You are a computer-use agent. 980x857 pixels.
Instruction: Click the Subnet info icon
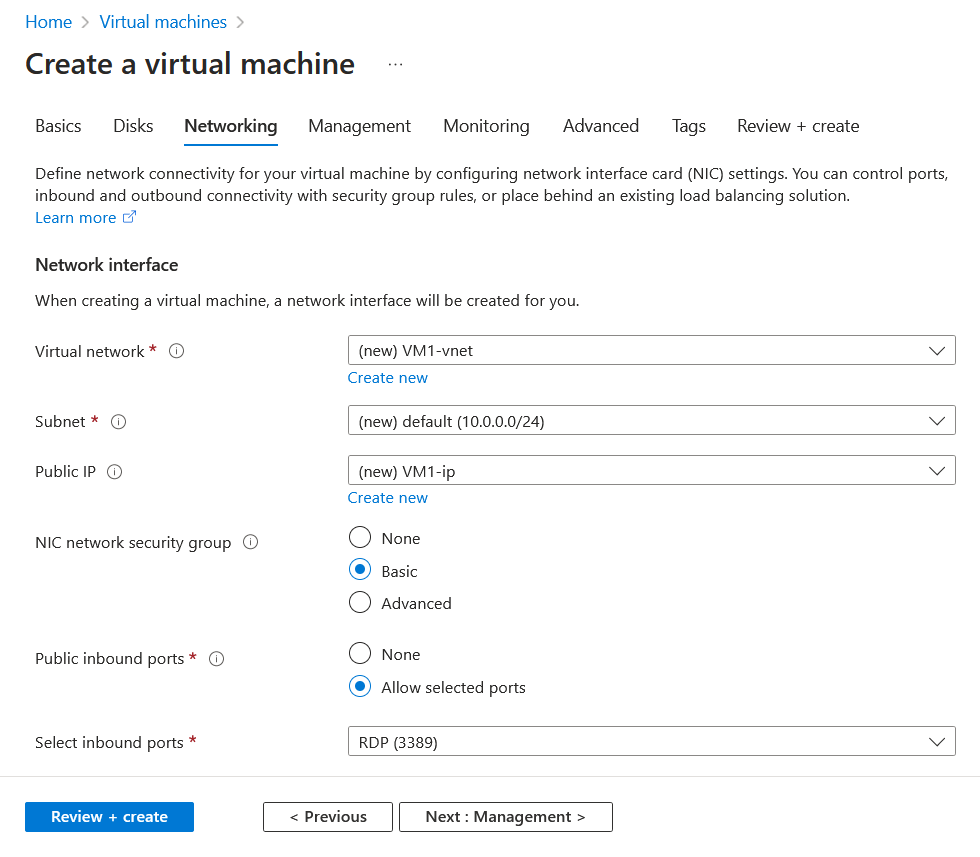click(x=118, y=421)
